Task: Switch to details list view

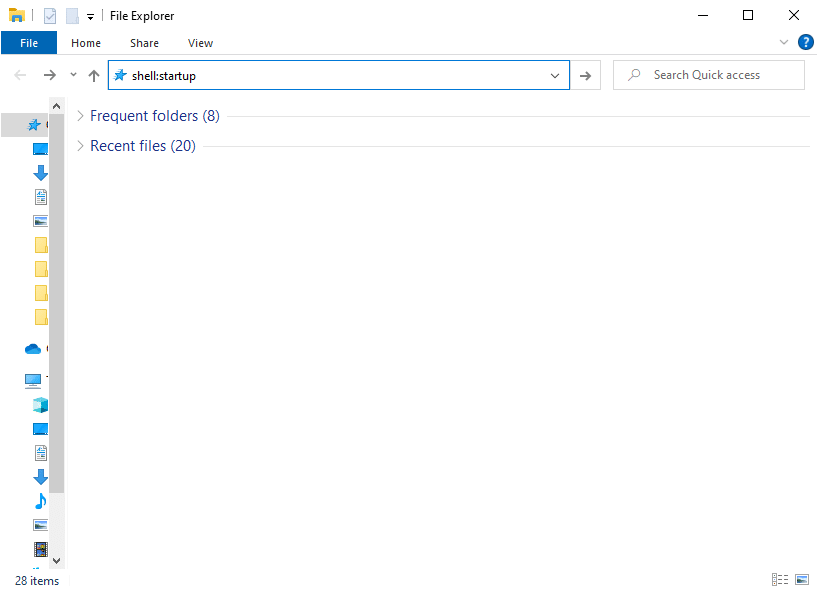Action: coord(780,580)
